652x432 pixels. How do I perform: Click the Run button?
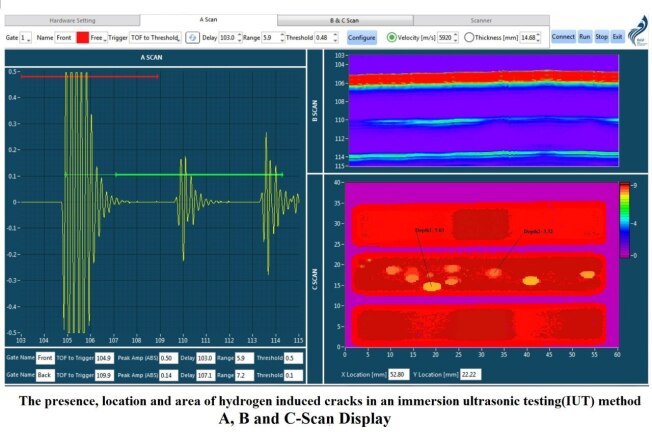(x=585, y=37)
